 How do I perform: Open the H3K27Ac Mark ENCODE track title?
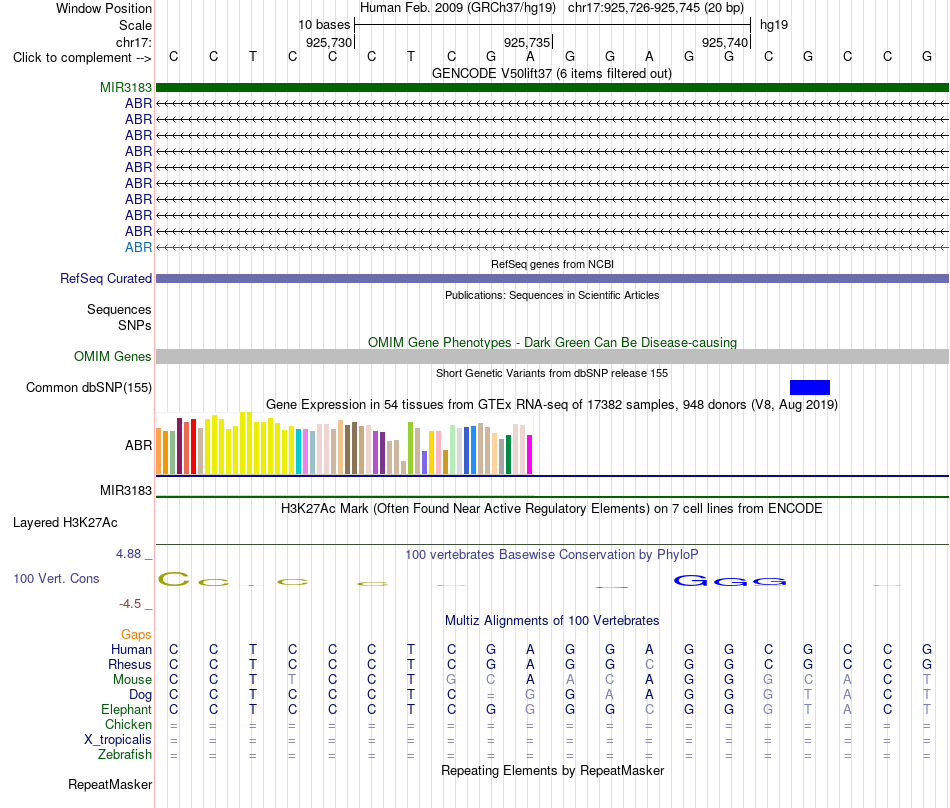coord(552,509)
